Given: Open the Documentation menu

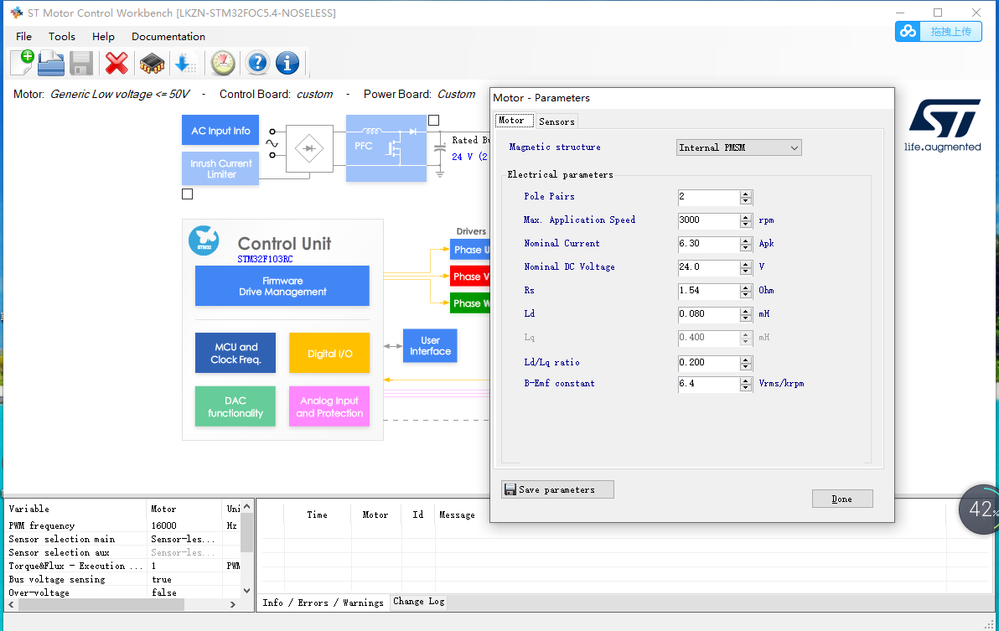Looking at the screenshot, I should 168,36.
